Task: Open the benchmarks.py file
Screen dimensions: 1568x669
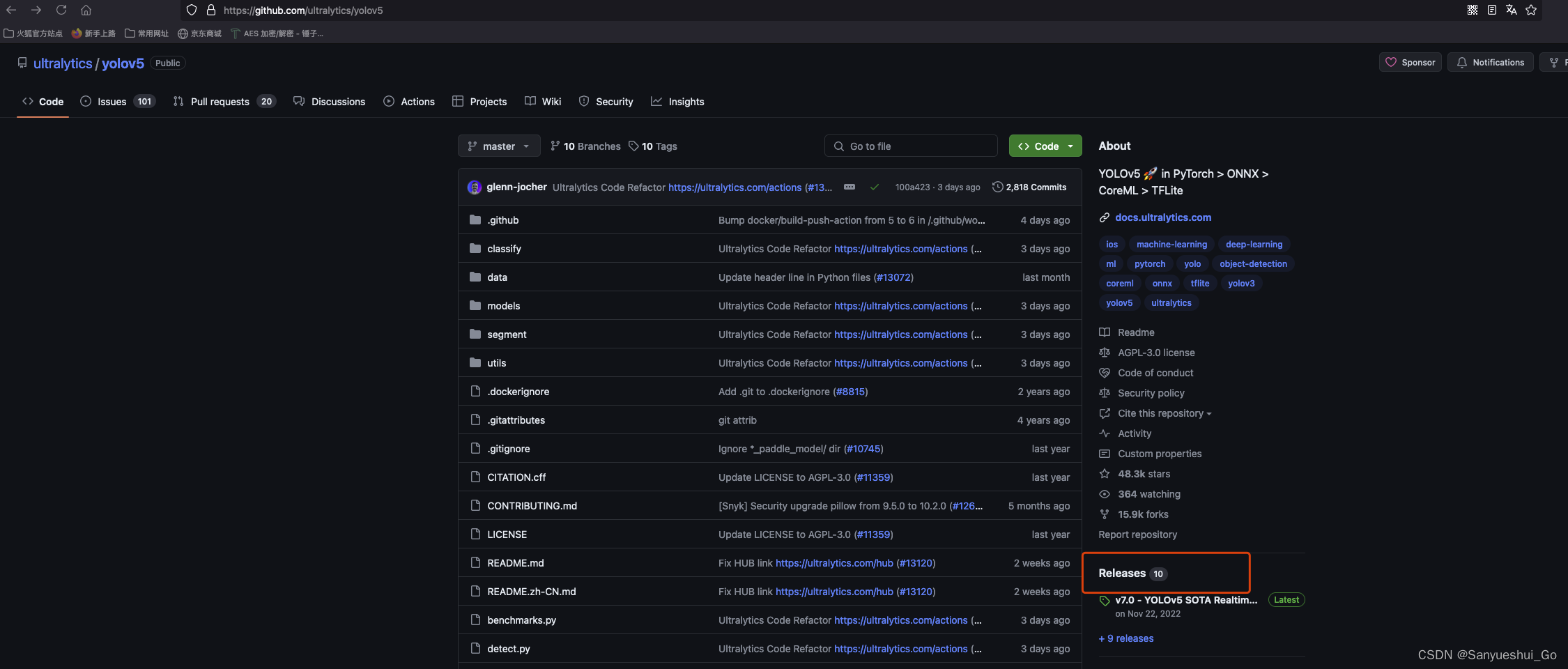Action: pyautogui.click(x=521, y=620)
